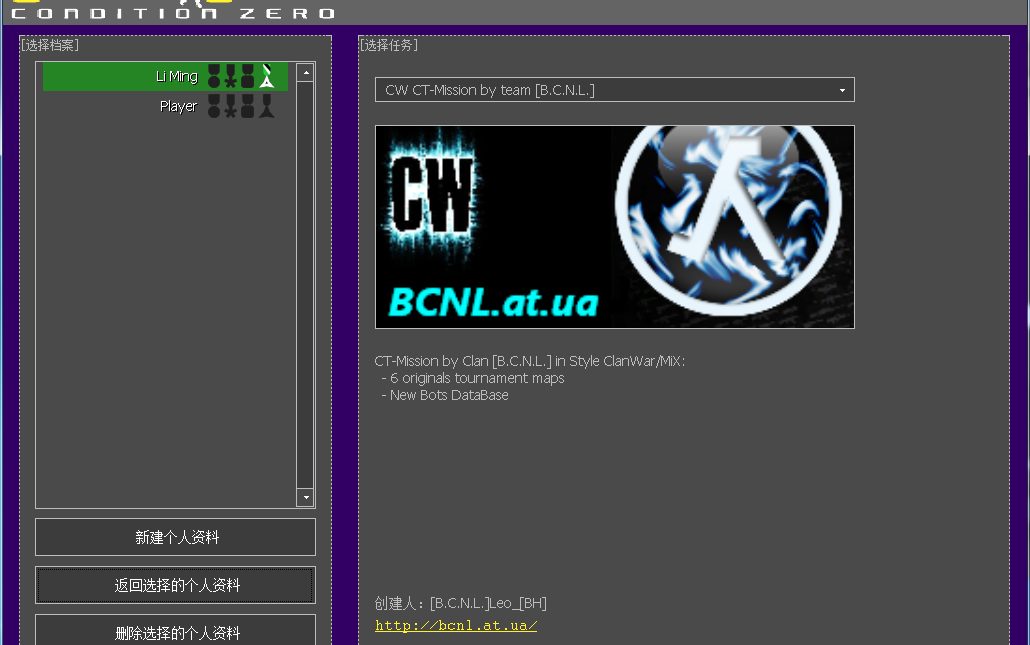Expand the mission selector's arrow
The image size is (1030, 645).
pyautogui.click(x=843, y=89)
